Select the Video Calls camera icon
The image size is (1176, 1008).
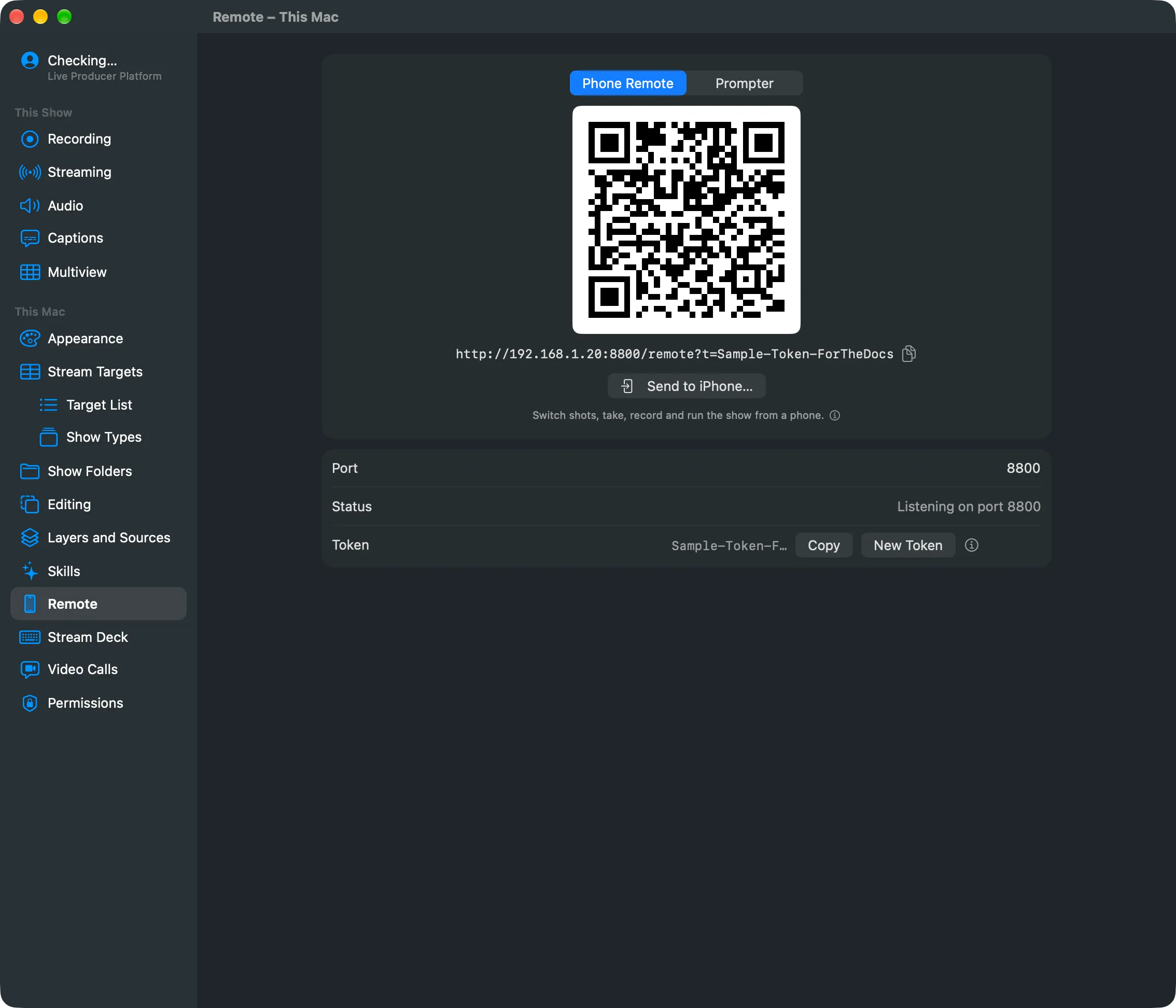coord(30,670)
